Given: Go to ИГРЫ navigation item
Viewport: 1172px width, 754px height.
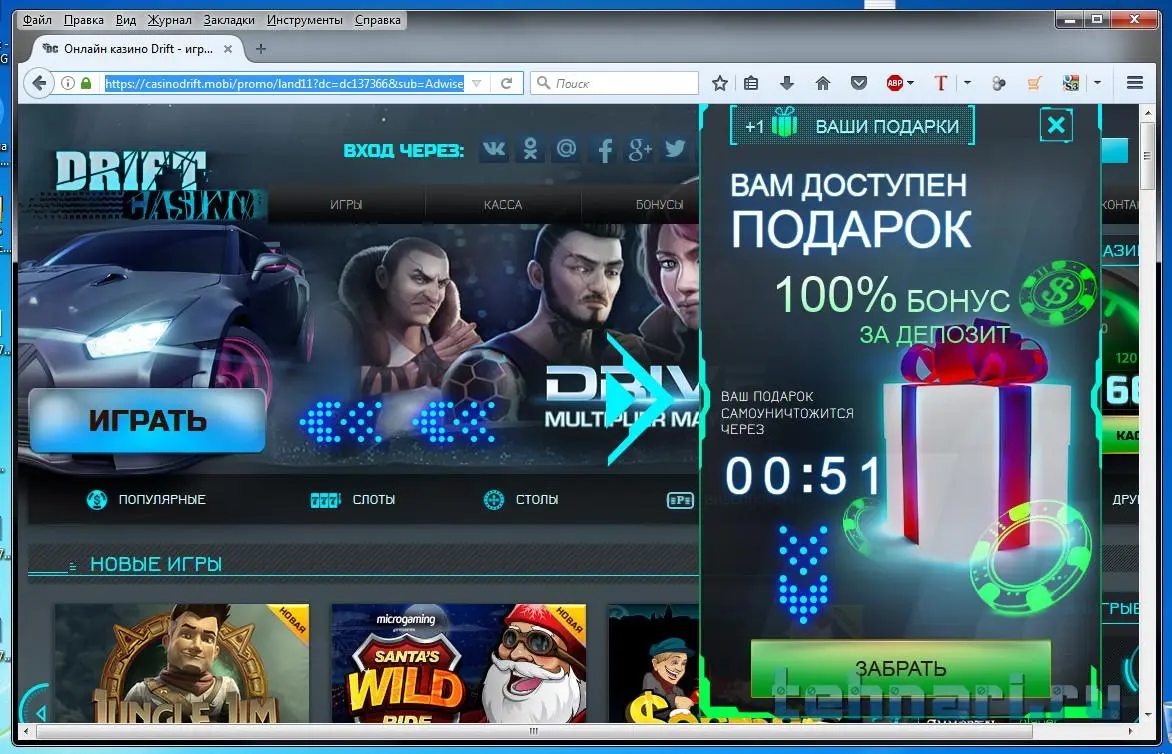Looking at the screenshot, I should [346, 204].
